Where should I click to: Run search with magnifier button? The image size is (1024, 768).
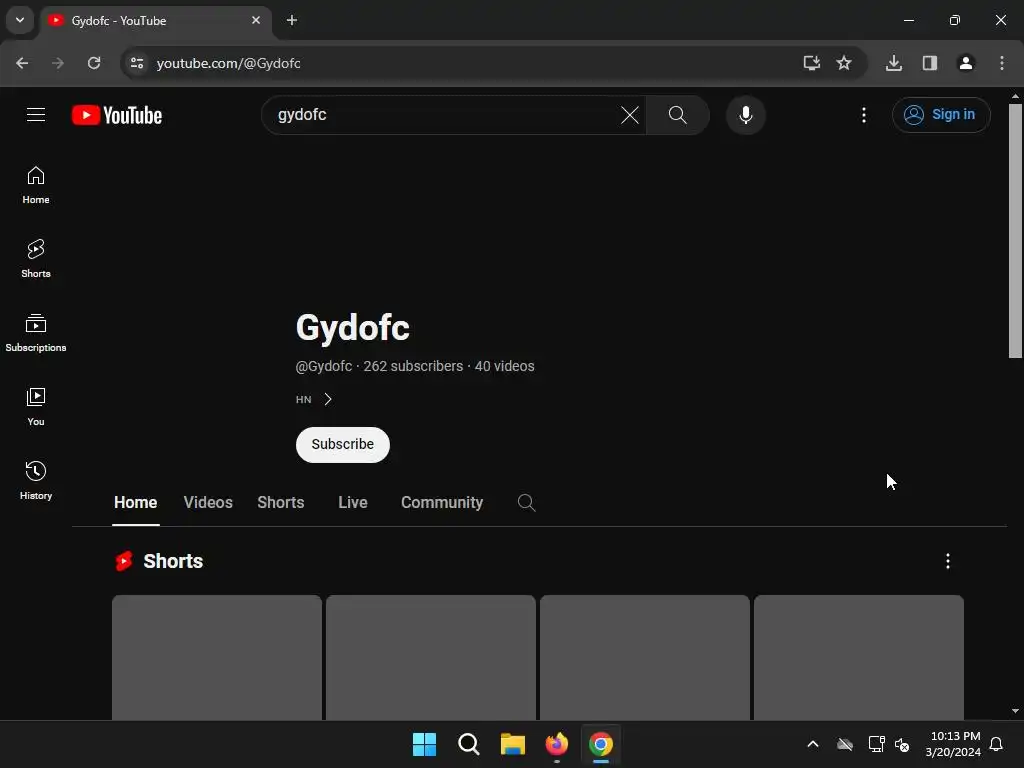point(677,116)
